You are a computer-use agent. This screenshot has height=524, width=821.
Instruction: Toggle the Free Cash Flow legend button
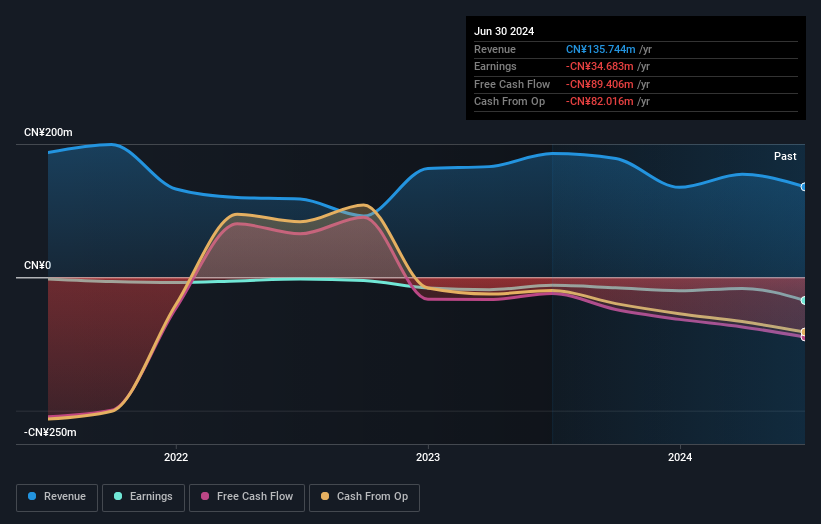247,497
